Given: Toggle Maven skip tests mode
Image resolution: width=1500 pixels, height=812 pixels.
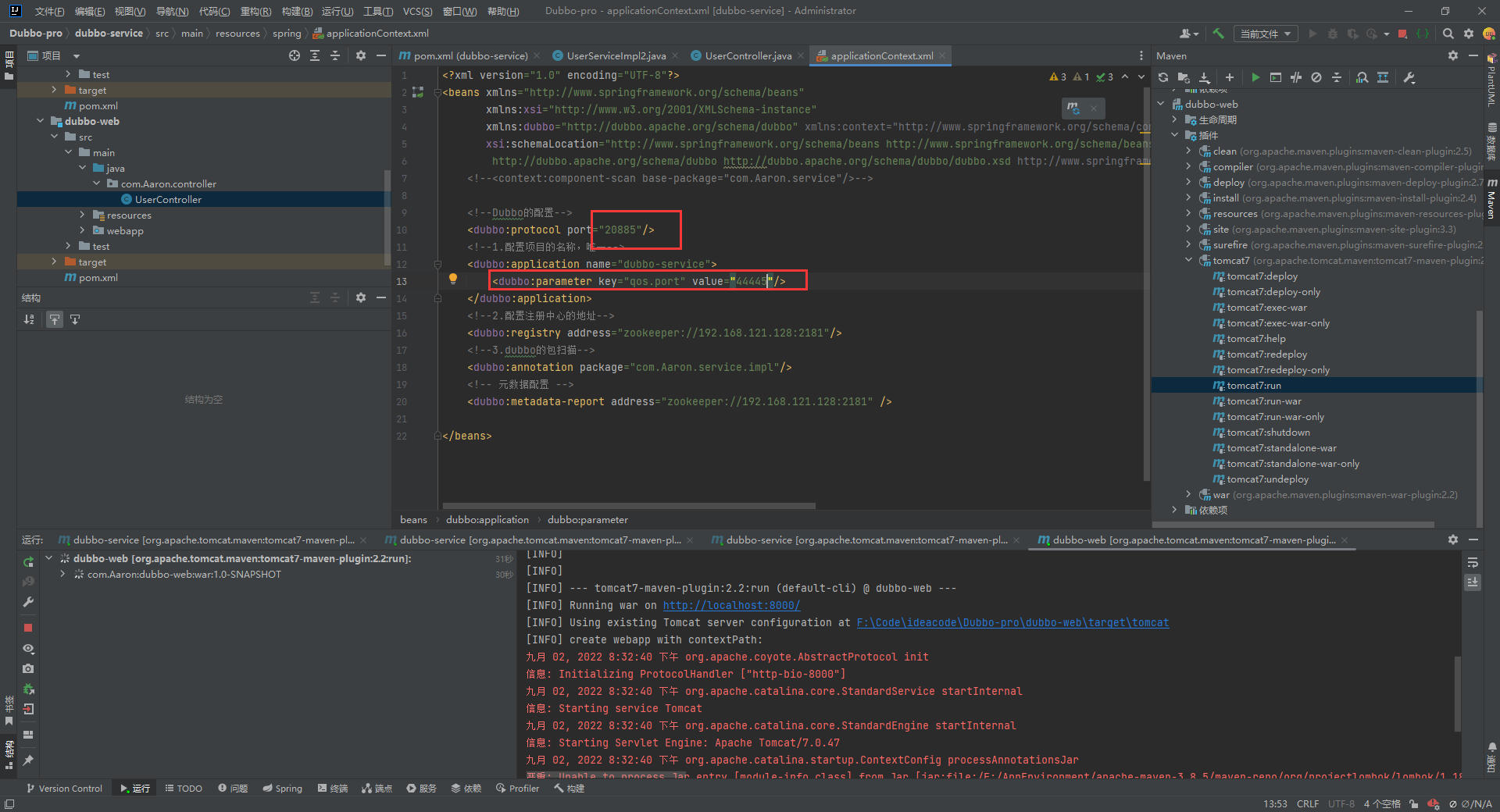Looking at the screenshot, I should [x=1316, y=77].
